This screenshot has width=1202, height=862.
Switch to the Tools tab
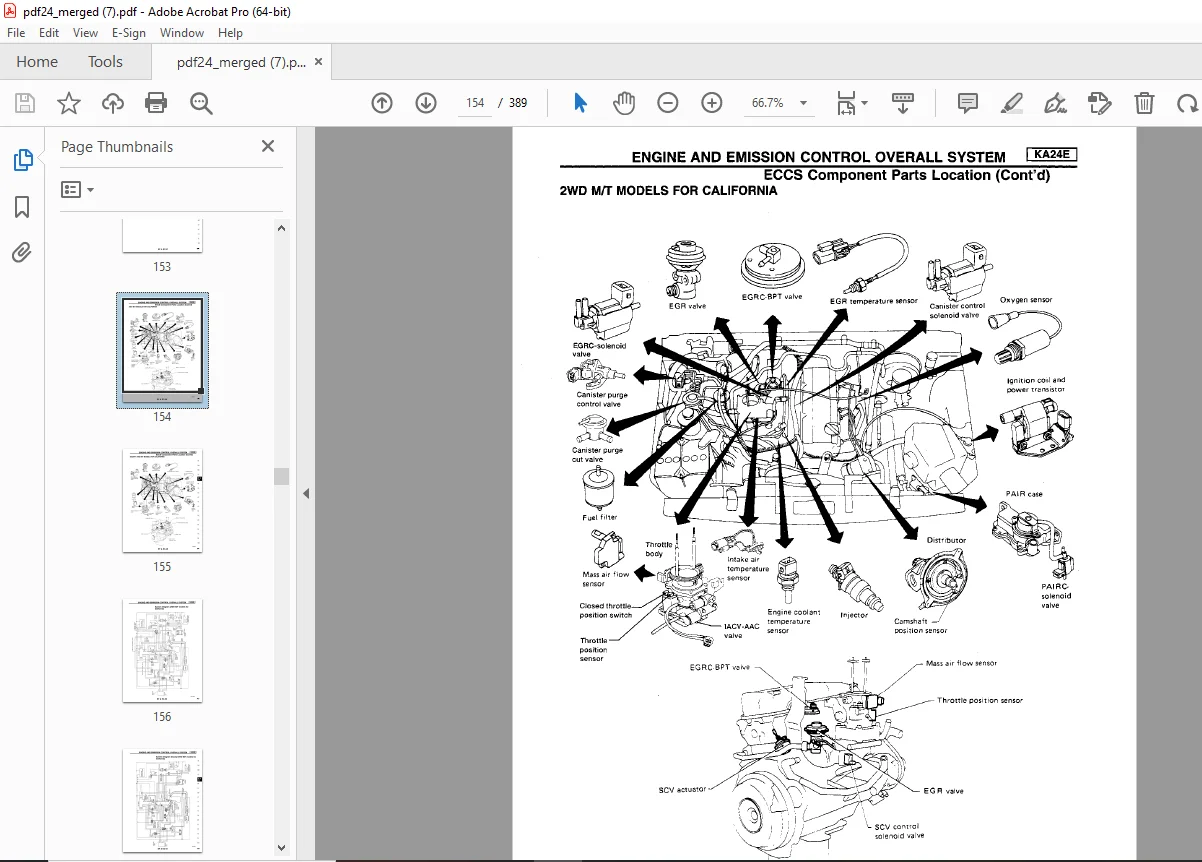(x=105, y=62)
